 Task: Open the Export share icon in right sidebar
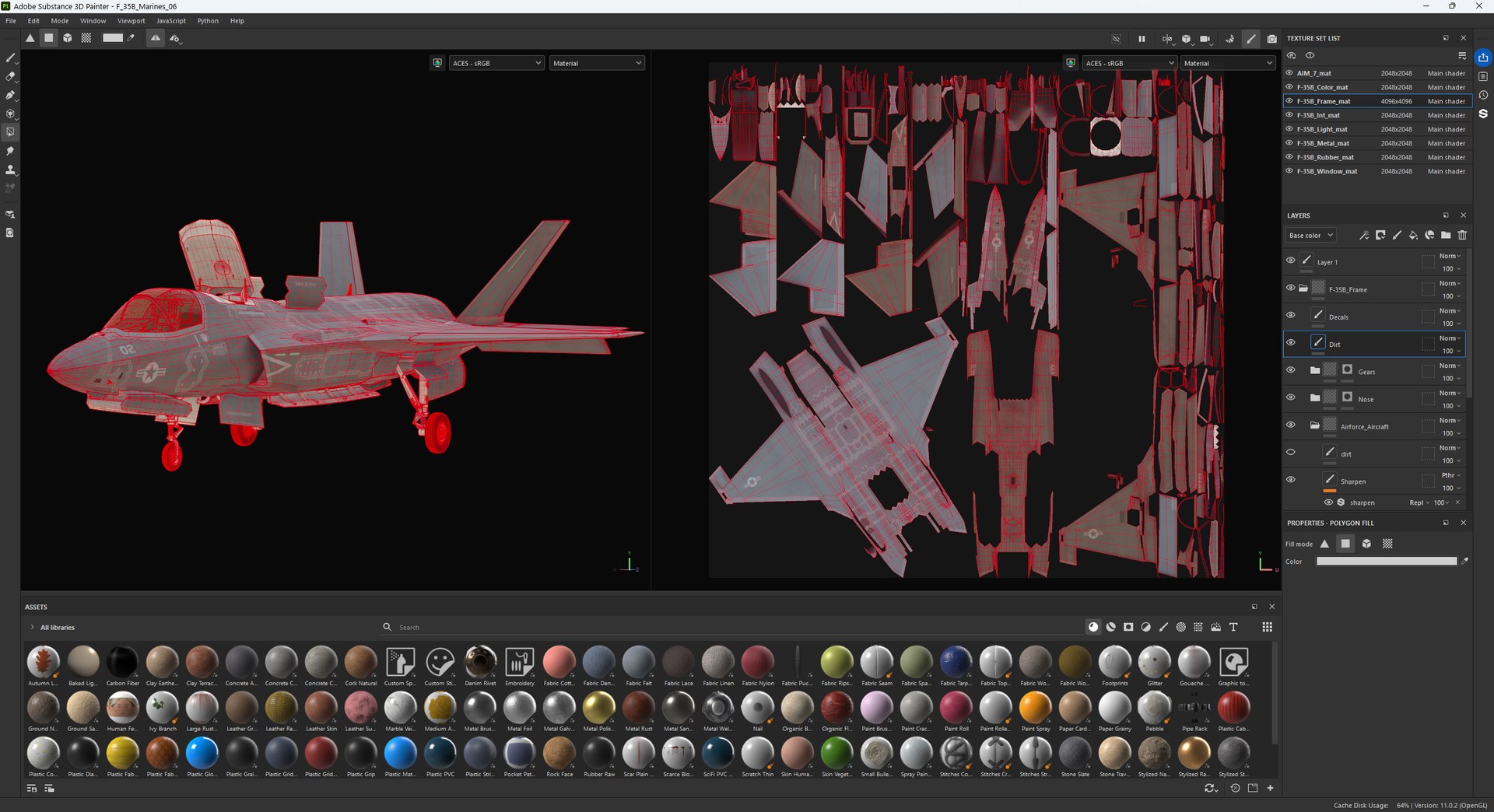click(1483, 58)
